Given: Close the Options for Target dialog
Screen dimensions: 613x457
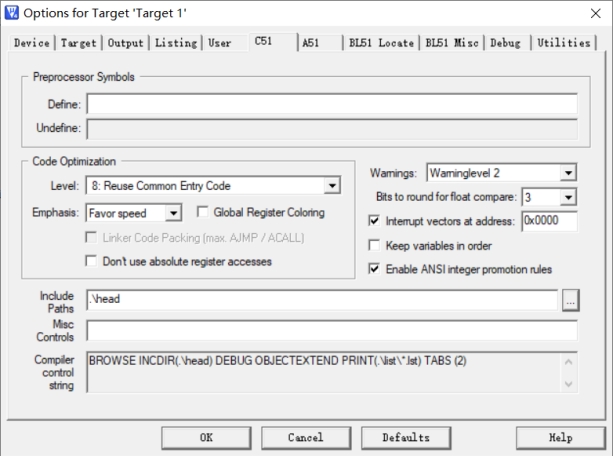Looking at the screenshot, I should pyautogui.click(x=596, y=14).
